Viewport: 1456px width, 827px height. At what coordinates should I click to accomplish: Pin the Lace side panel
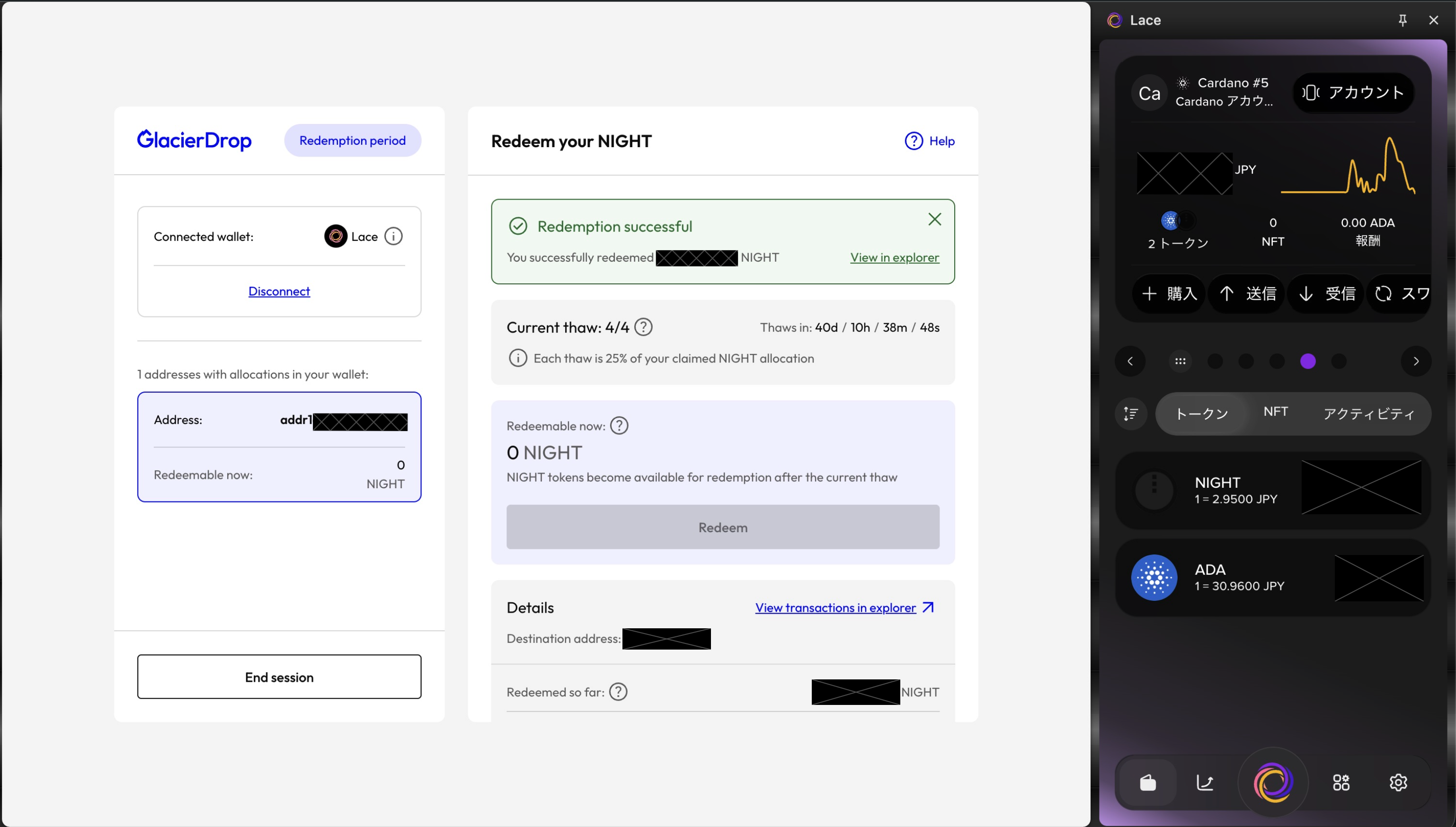click(x=1403, y=20)
